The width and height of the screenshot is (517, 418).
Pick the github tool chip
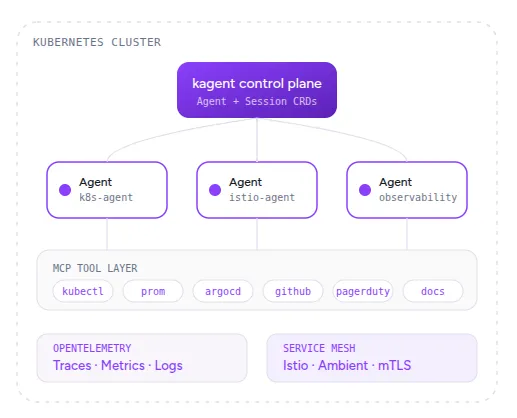click(x=293, y=291)
